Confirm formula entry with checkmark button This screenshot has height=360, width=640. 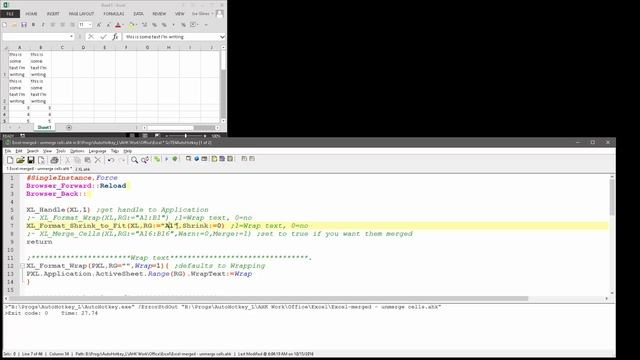click(x=103, y=37)
